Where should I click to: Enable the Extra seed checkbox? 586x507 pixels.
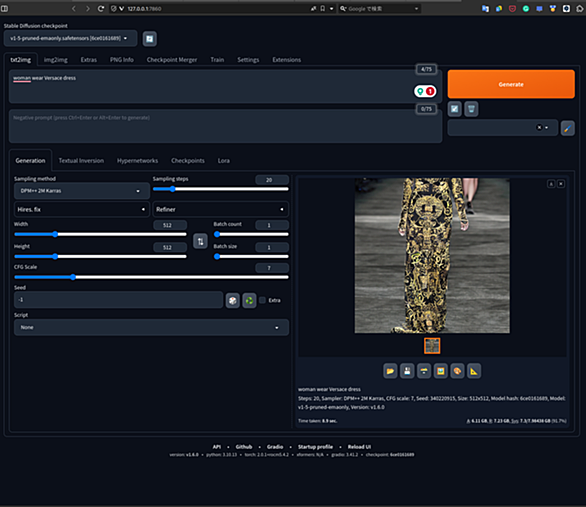pyautogui.click(x=263, y=300)
